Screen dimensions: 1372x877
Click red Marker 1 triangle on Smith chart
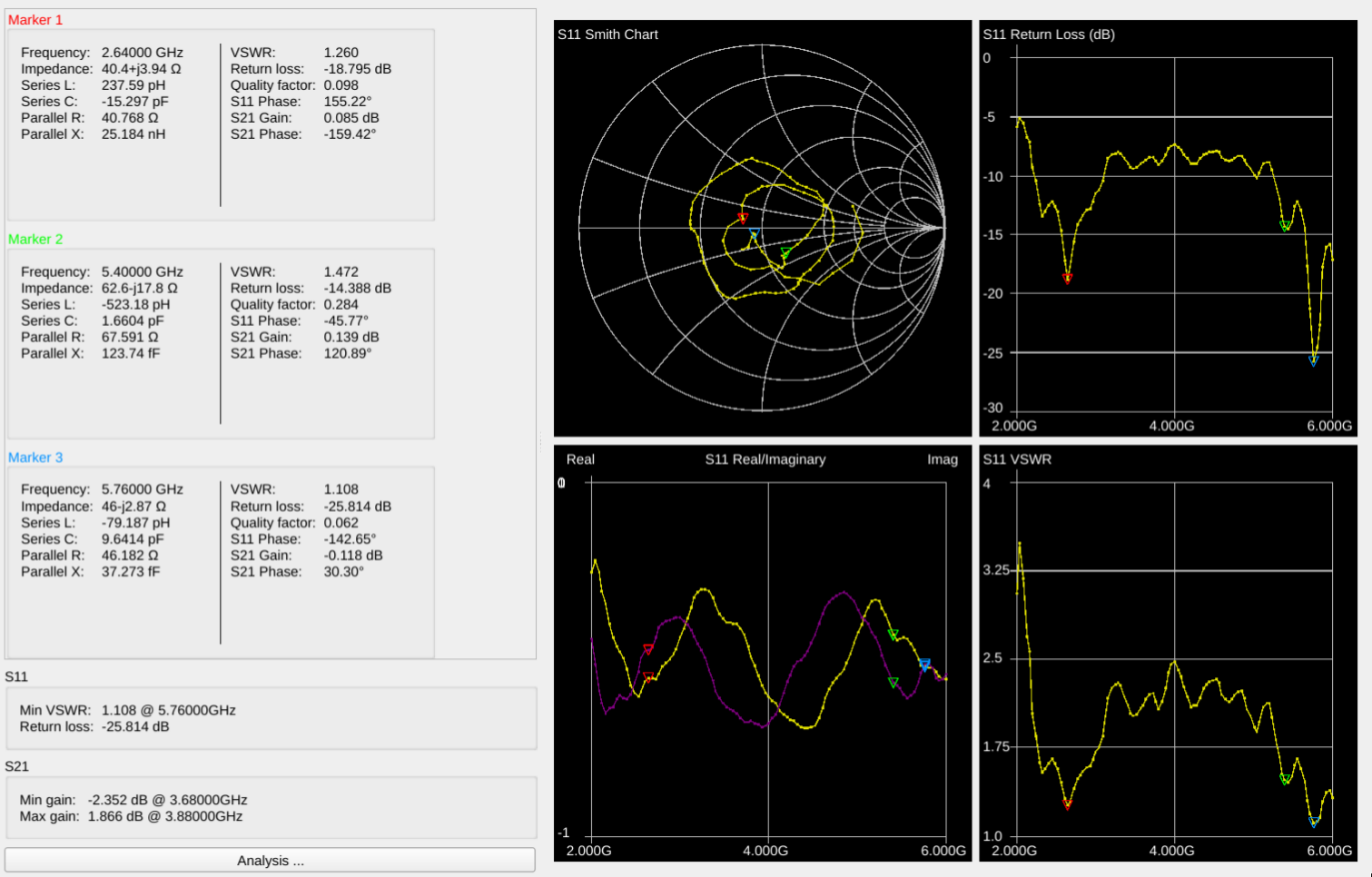(x=743, y=218)
